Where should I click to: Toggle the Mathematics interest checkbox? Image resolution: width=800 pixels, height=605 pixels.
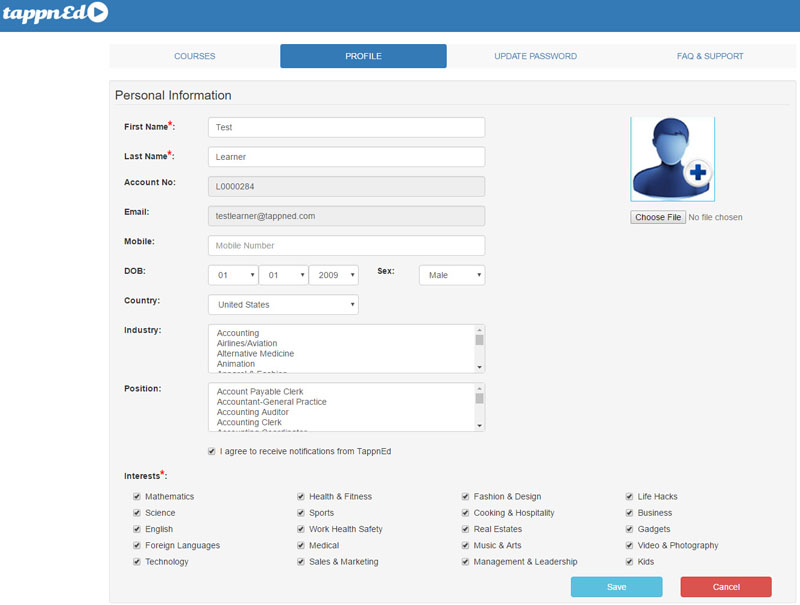137,497
